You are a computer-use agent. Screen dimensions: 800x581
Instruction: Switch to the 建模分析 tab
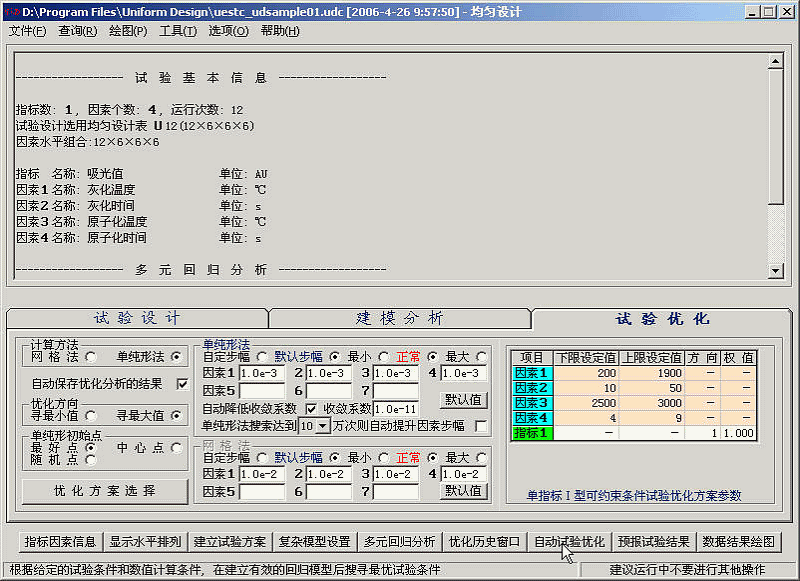[x=399, y=319]
